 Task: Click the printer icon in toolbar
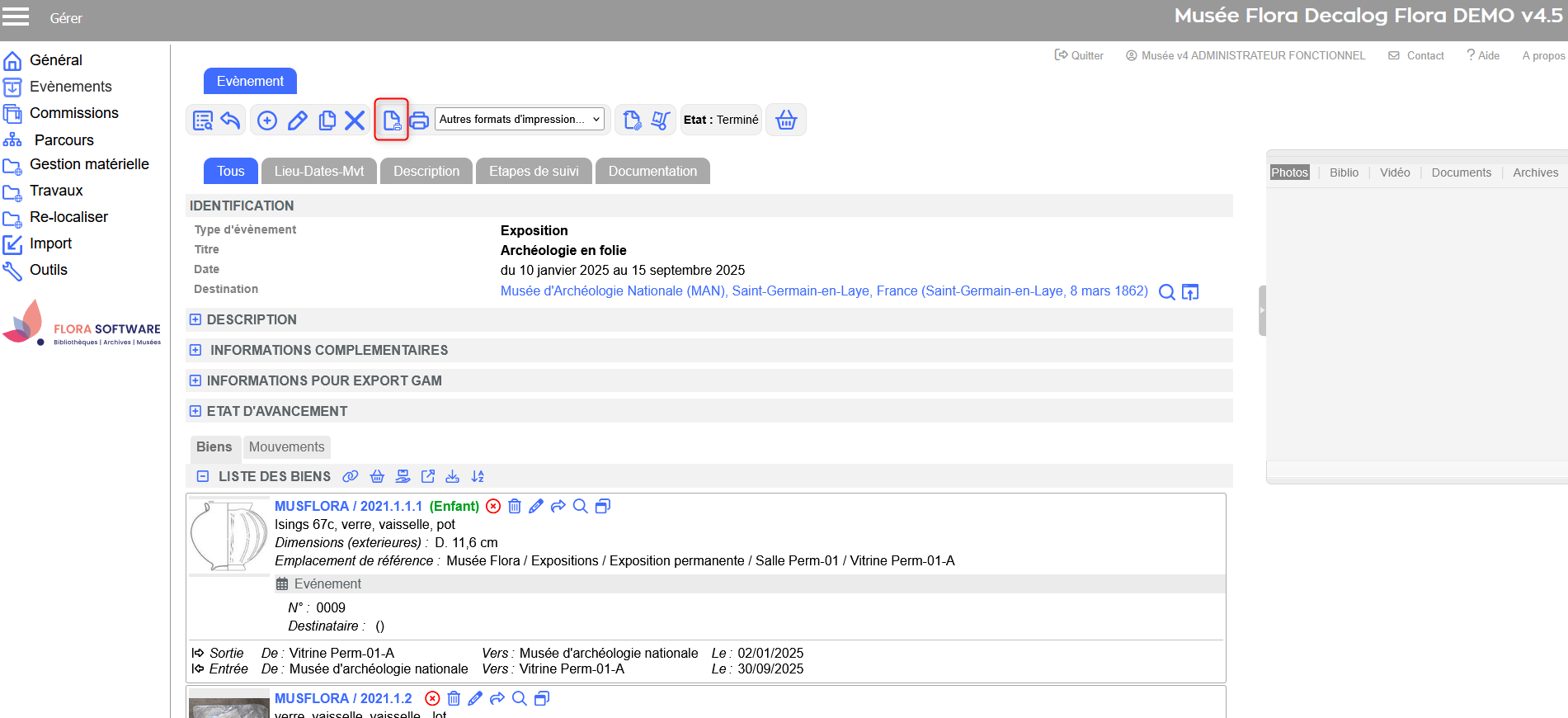tap(419, 120)
